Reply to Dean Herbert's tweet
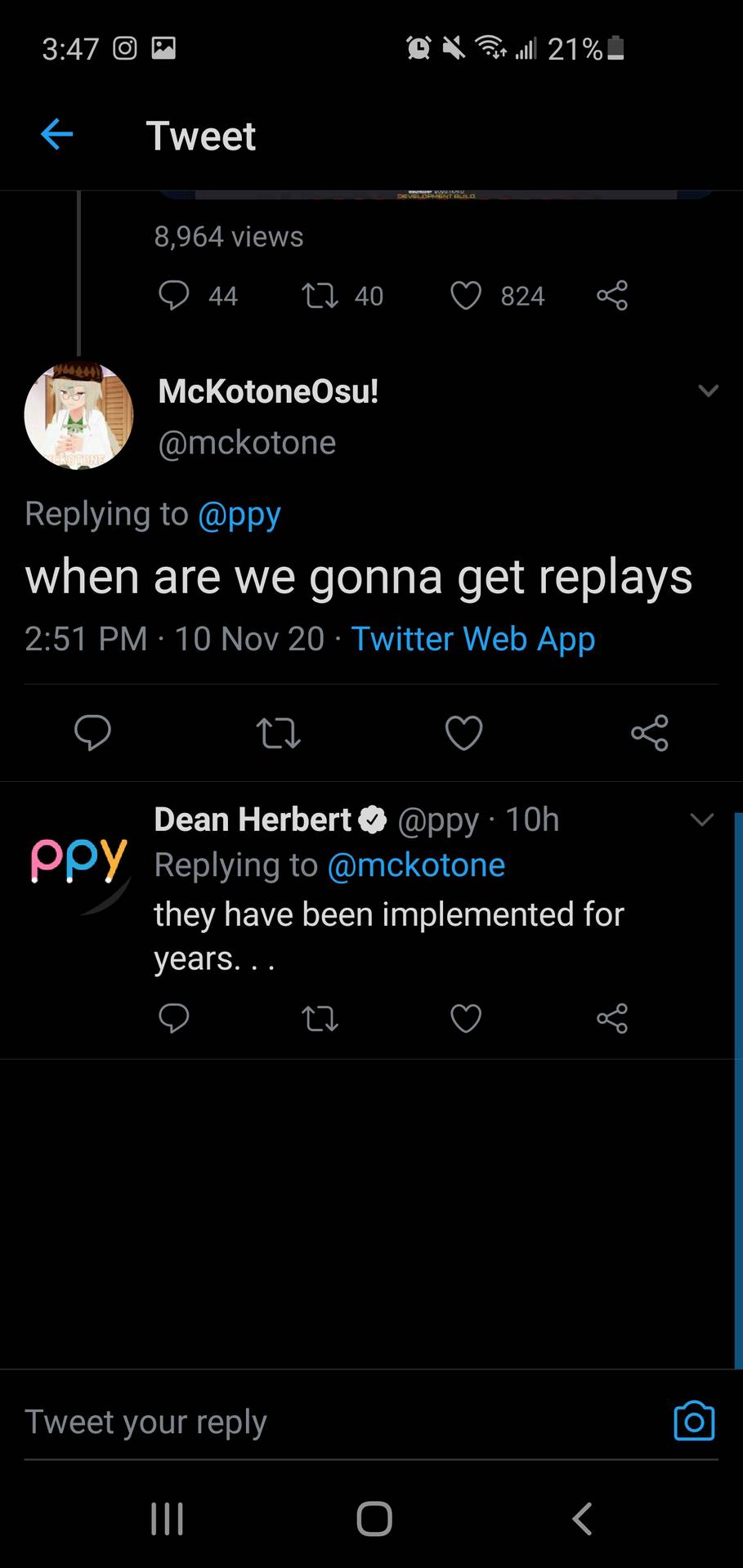The height and width of the screenshot is (1568, 743). pos(173,1018)
